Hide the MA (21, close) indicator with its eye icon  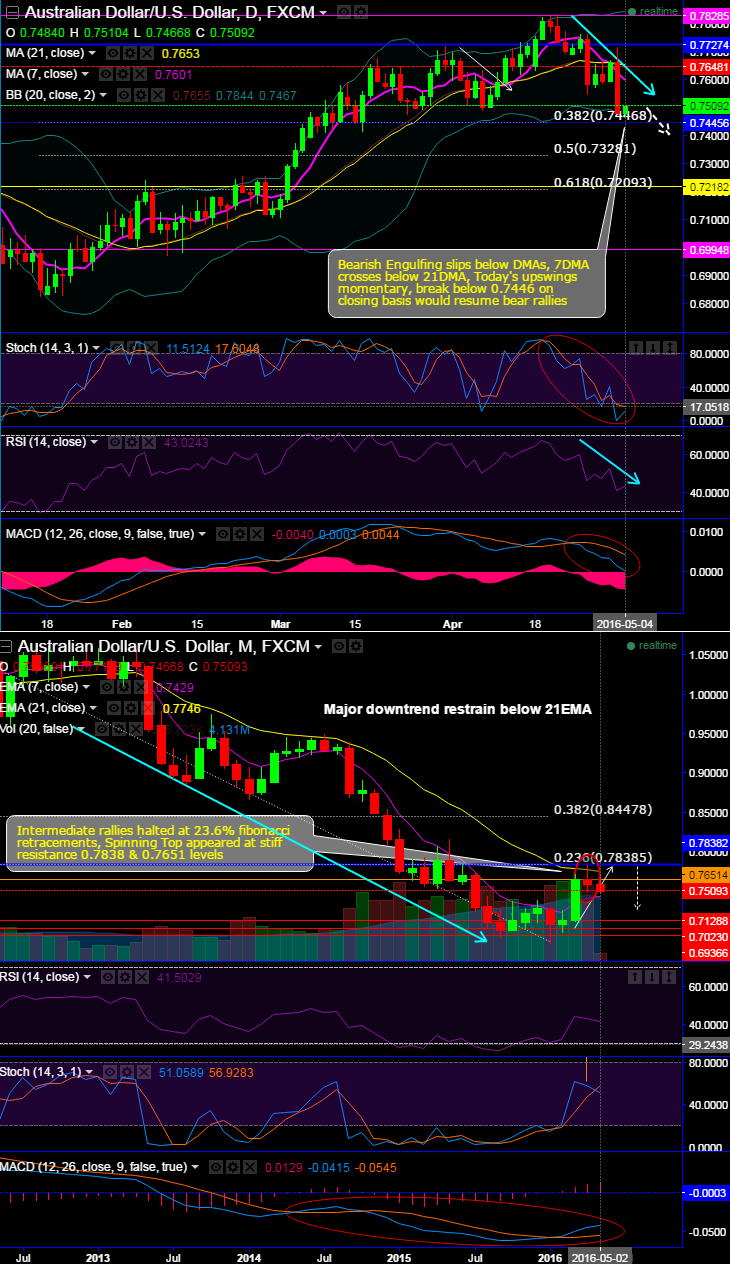(113, 53)
